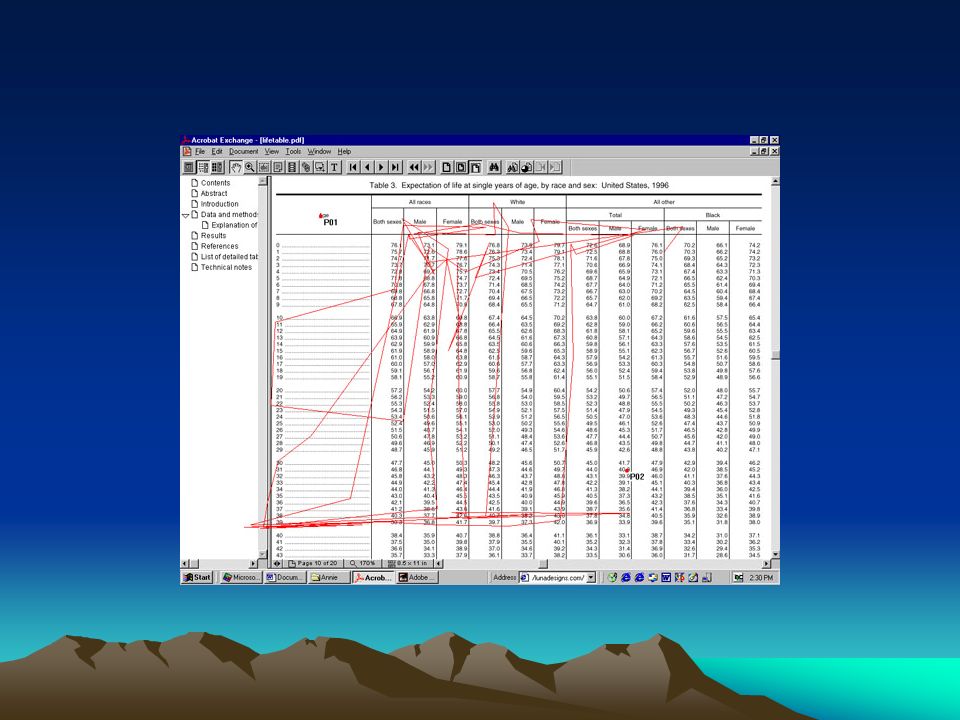Screen dimensions: 960x720
Task: Click the All races column heading
Action: tap(419, 202)
